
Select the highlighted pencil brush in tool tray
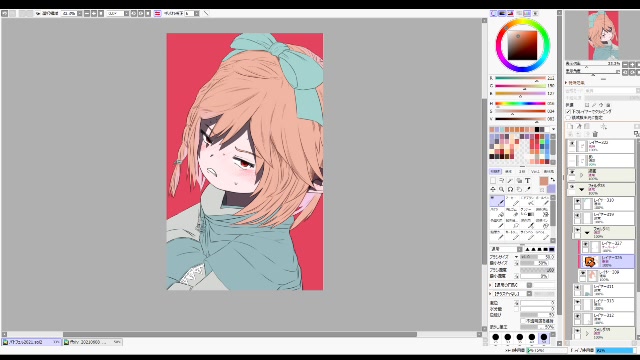pos(497,201)
